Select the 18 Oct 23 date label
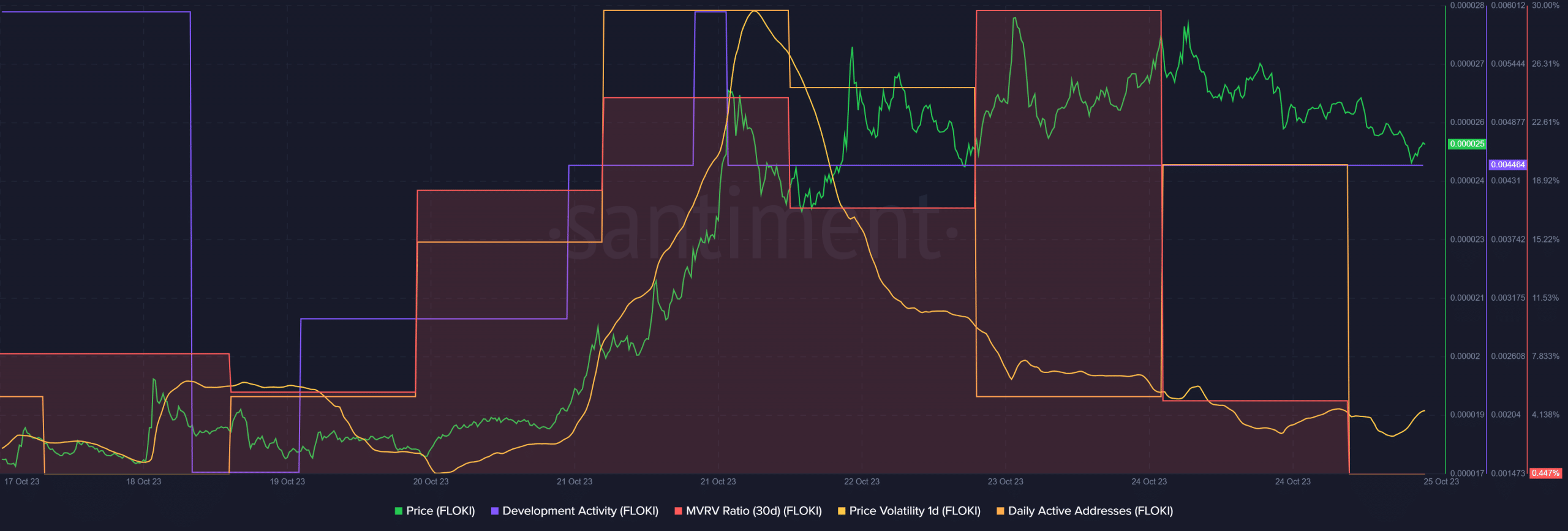 [x=144, y=481]
